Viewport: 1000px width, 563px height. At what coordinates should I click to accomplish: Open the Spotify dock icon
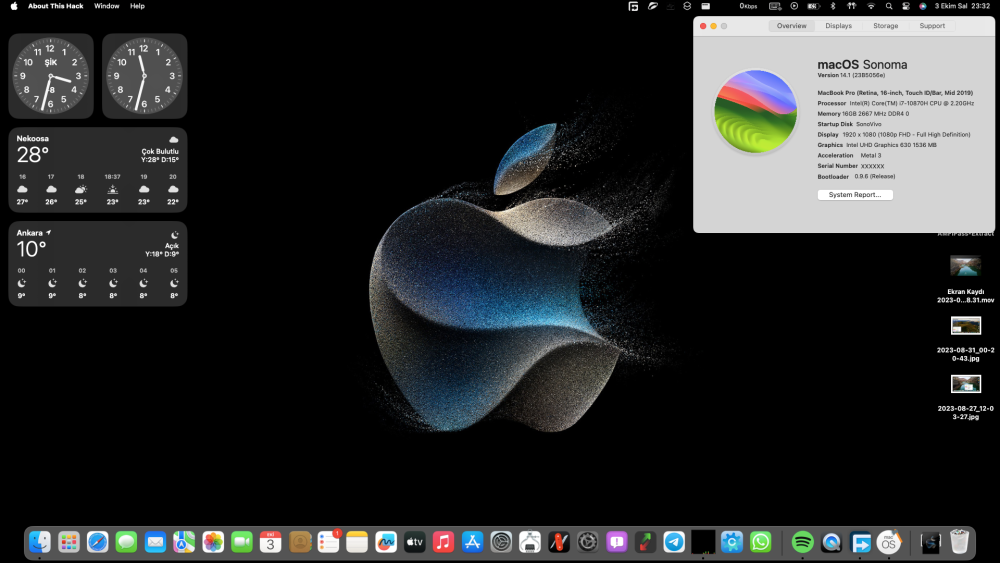[x=802, y=542]
